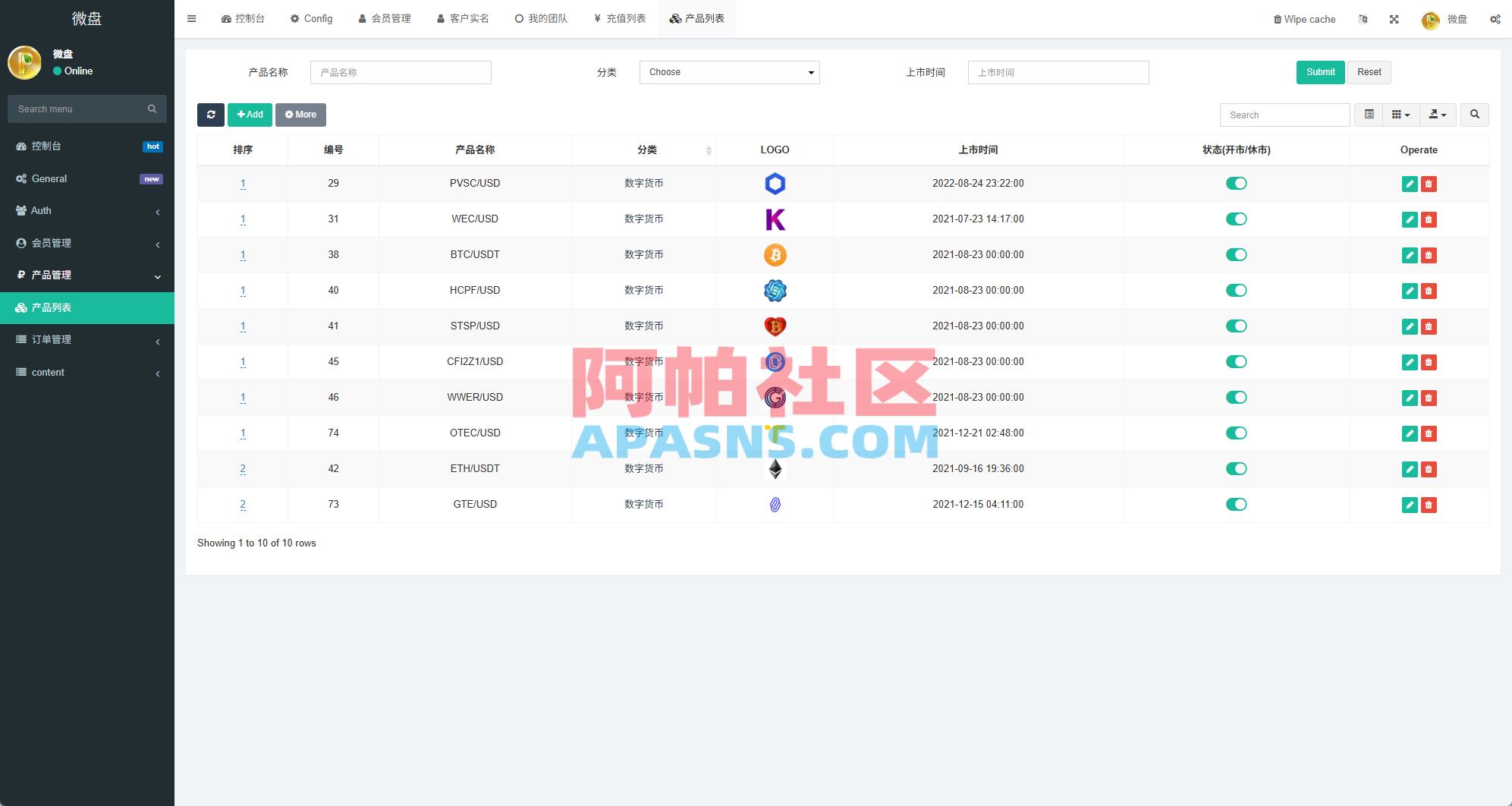Viewport: 1512px width, 806px height.
Task: Click the Ethereum logo in ETH/USDT row
Action: [775, 469]
